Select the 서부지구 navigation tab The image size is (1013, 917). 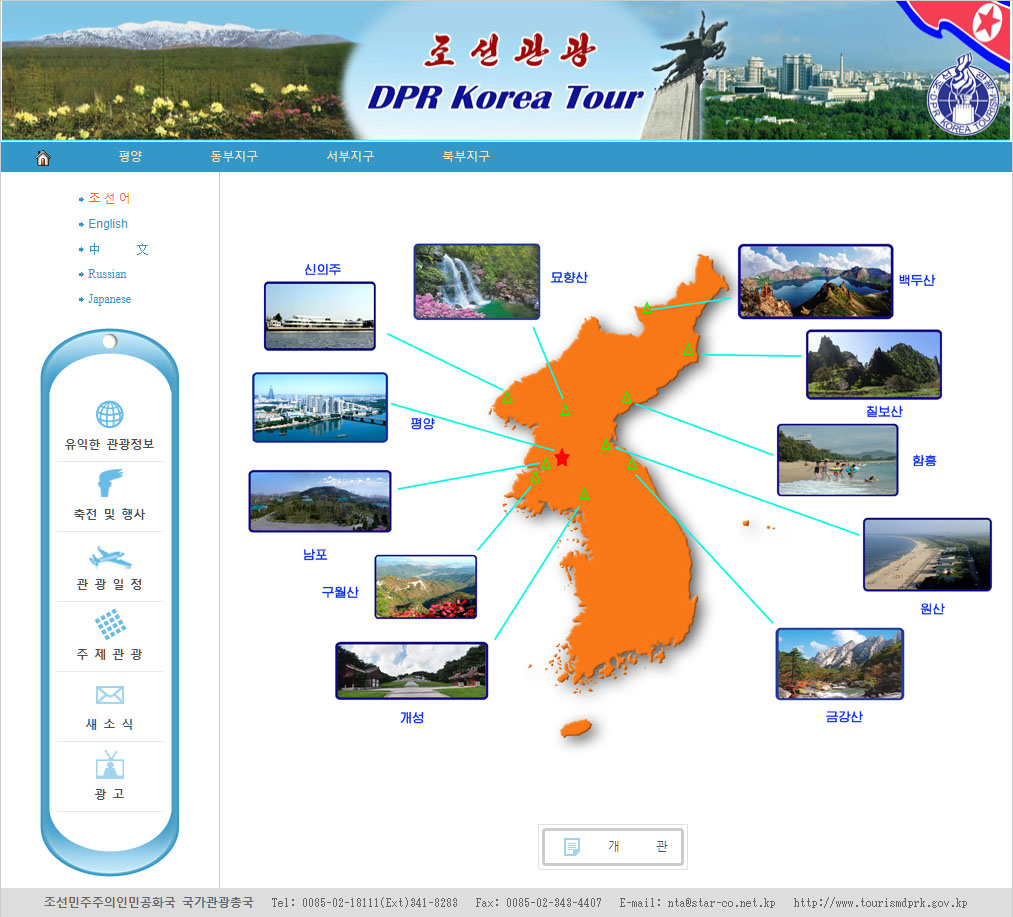[x=350, y=157]
